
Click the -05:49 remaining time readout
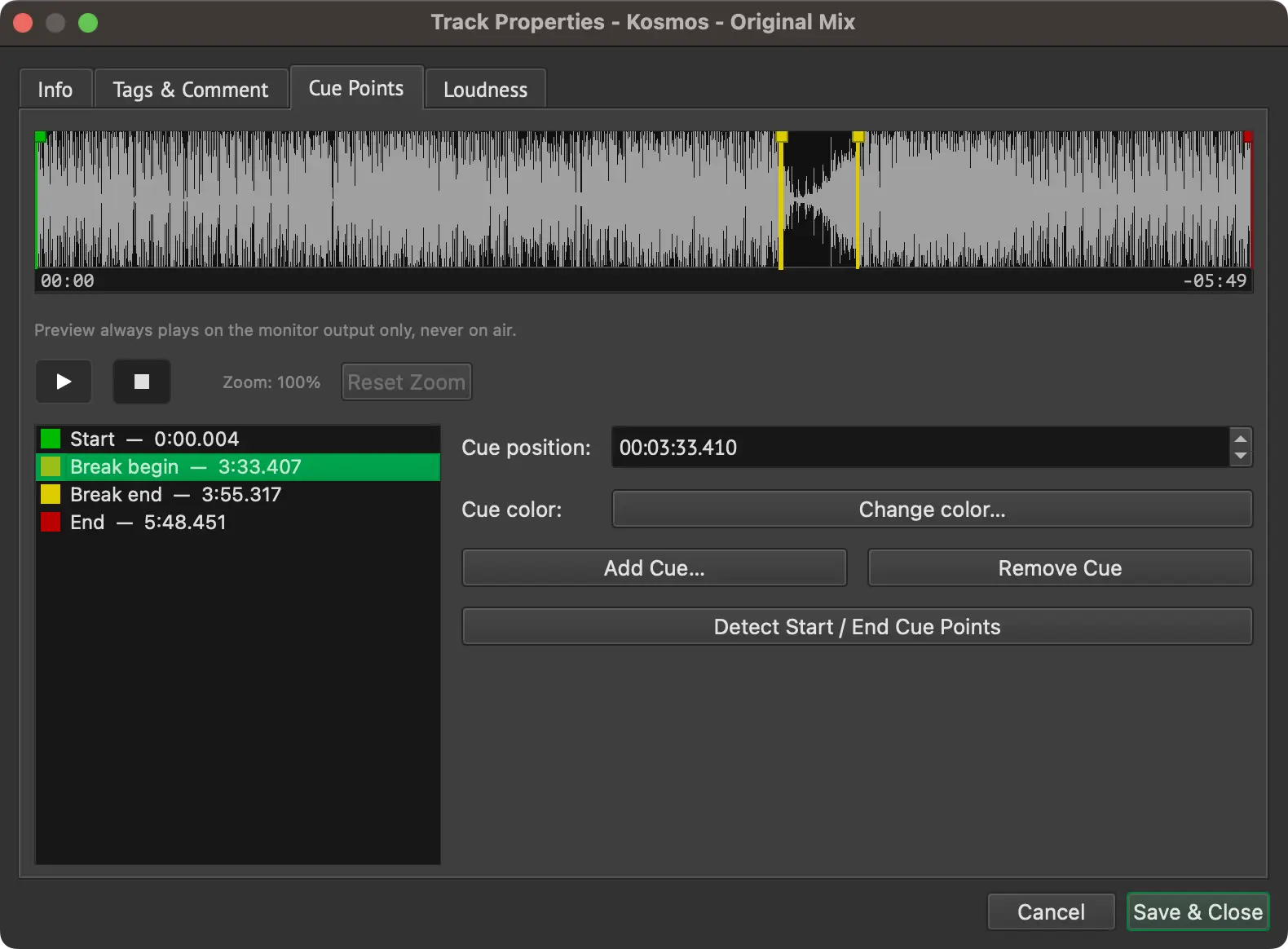(x=1215, y=280)
